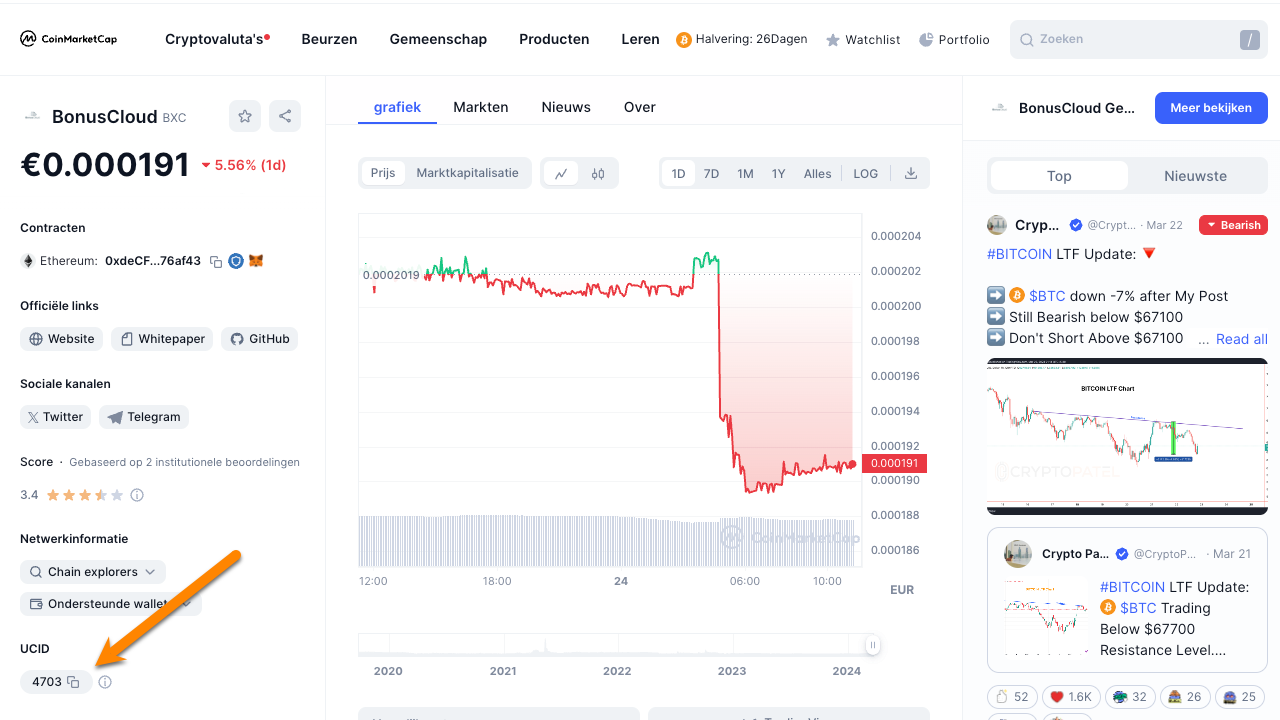The width and height of the screenshot is (1280, 720).
Task: Click the Meer bekijken button
Action: click(x=1210, y=108)
